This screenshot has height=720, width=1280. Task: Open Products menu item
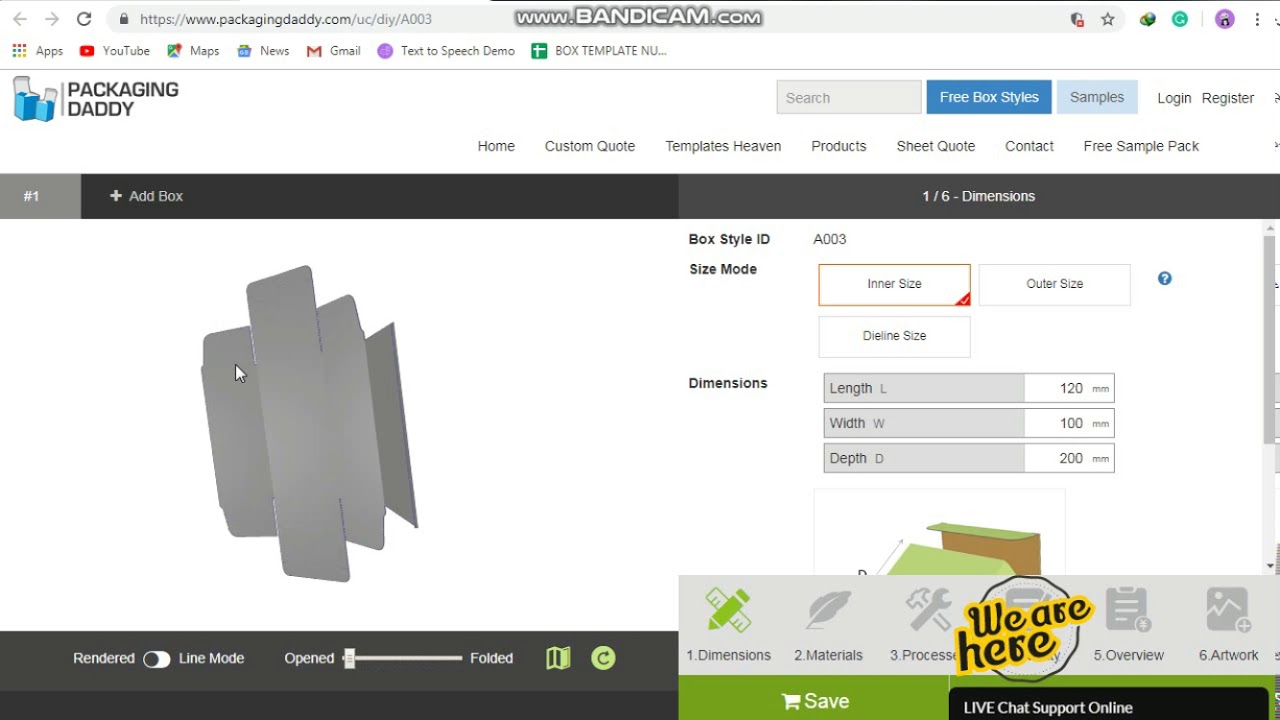click(x=839, y=146)
